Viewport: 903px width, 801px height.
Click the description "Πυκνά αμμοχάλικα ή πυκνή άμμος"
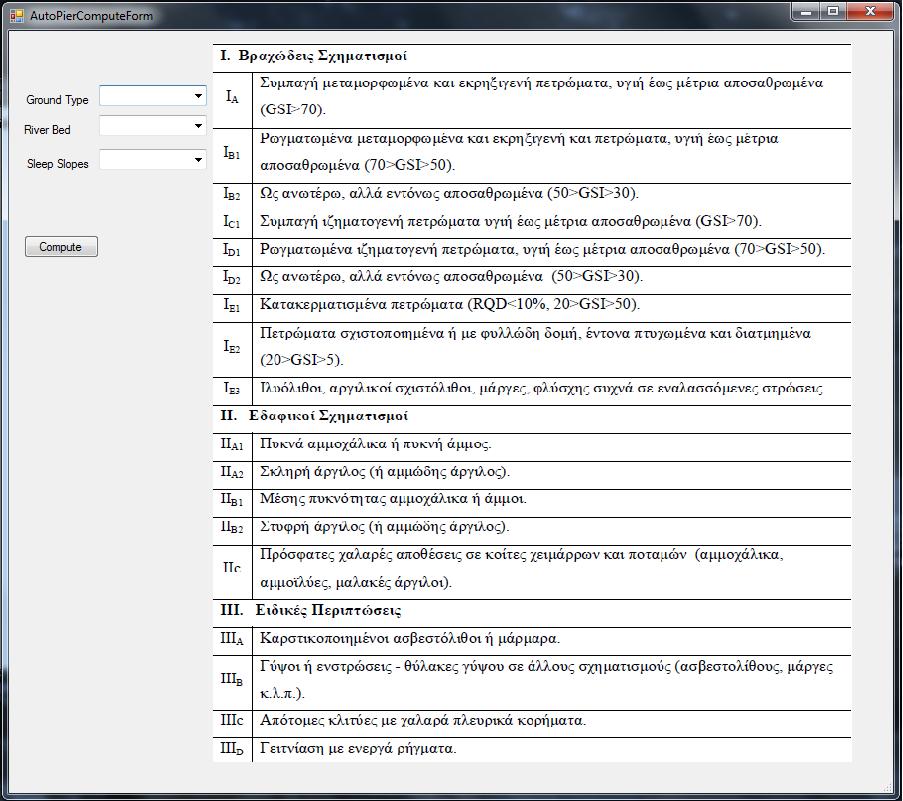pyautogui.click(x=375, y=444)
